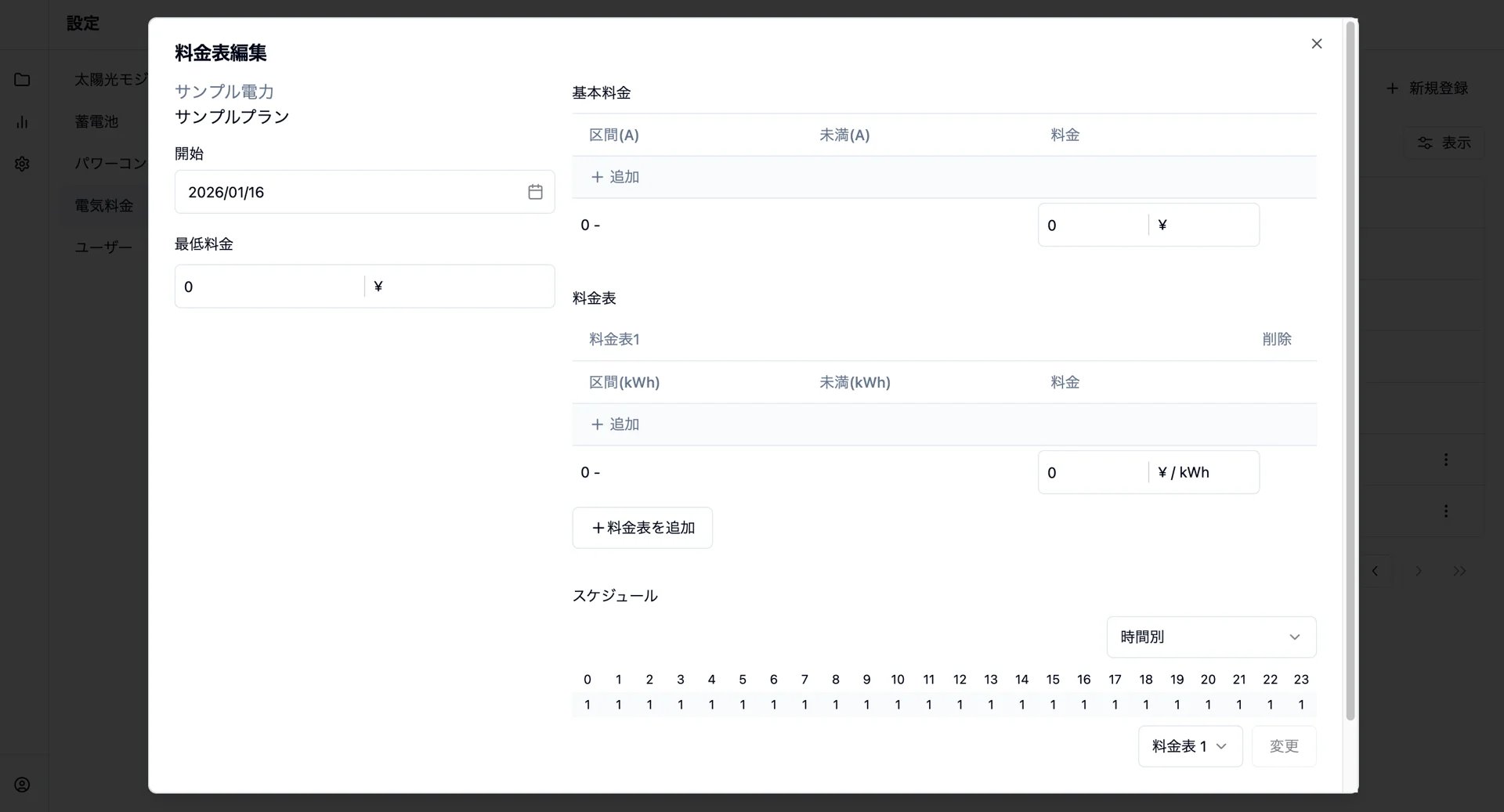Focus the 最低料金 amount field
Image resolution: width=1504 pixels, height=812 pixels.
(269, 287)
